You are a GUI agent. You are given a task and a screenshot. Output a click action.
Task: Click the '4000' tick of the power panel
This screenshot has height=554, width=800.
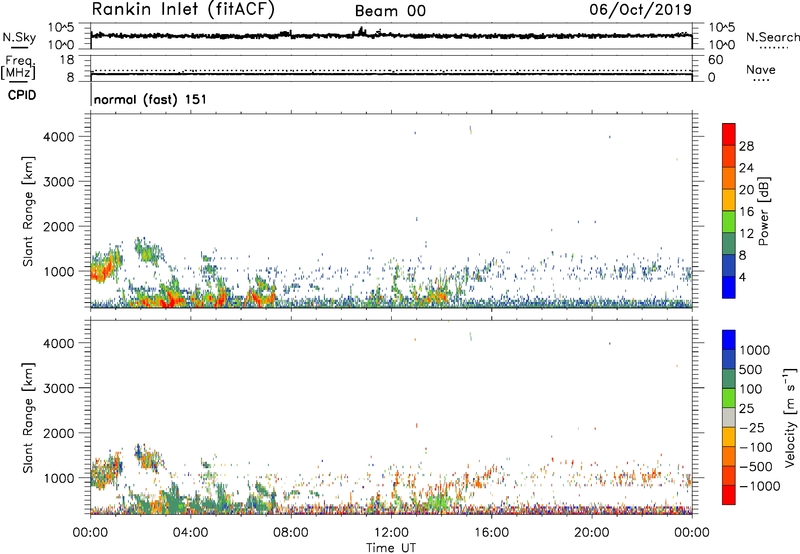pyautogui.click(x=59, y=137)
